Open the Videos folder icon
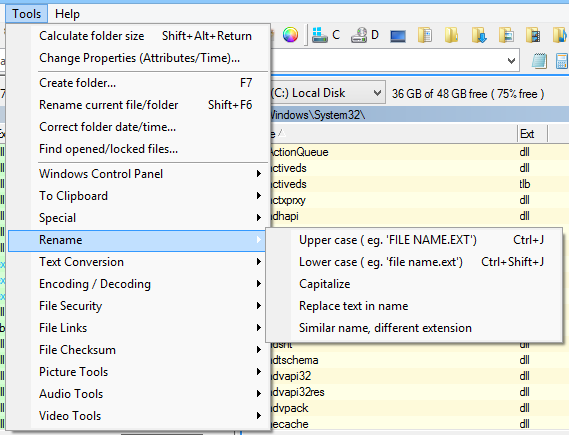Image resolution: width=569 pixels, height=435 pixels. pyautogui.click(x=533, y=35)
